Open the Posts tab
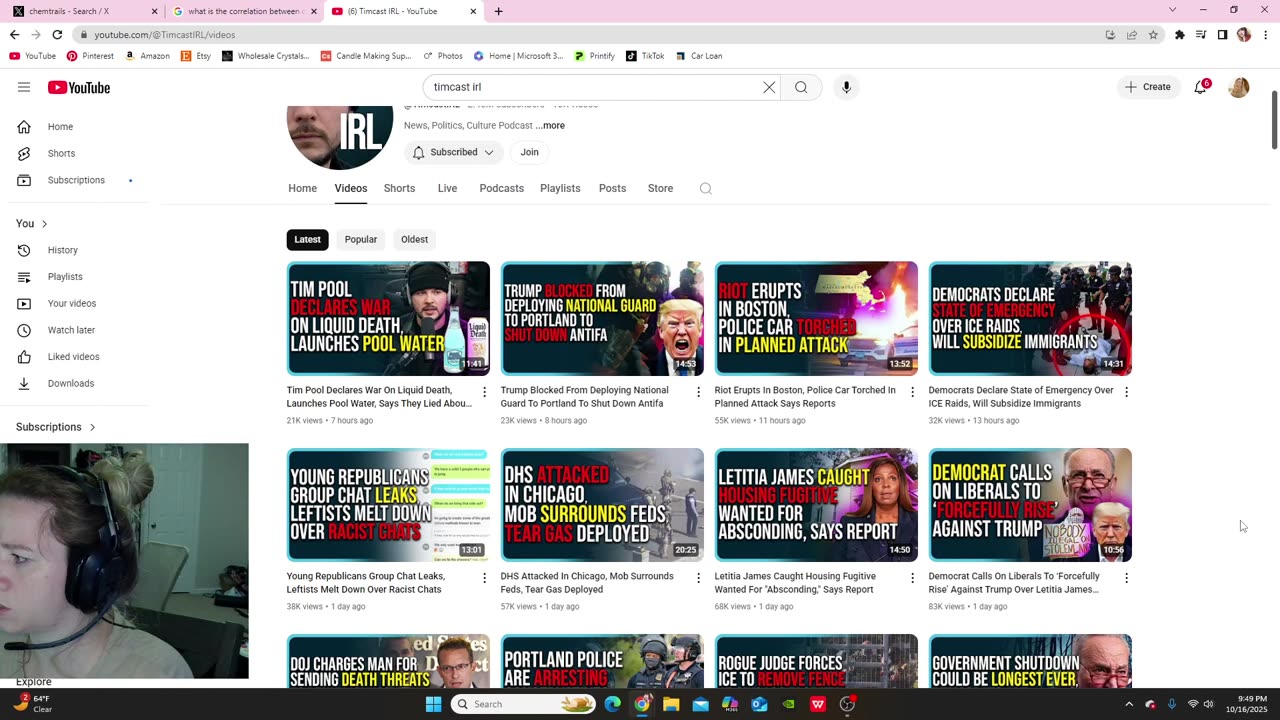Image resolution: width=1280 pixels, height=720 pixels. (612, 188)
